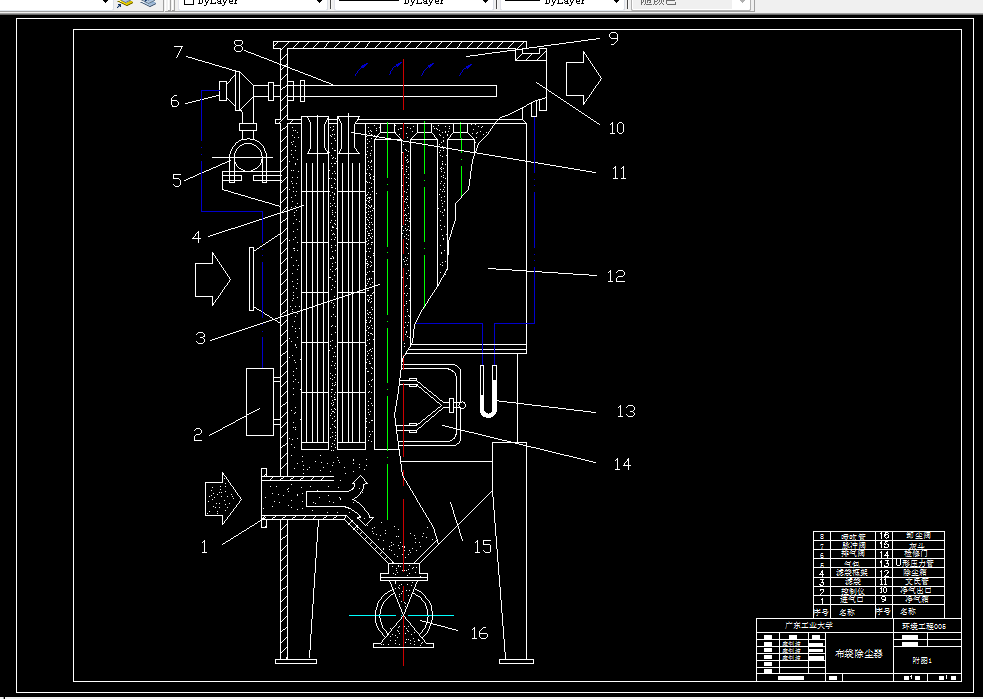This screenshot has height=699, width=983.
Task: Click the dust discharge valve at hopper bottom
Action: point(404,618)
